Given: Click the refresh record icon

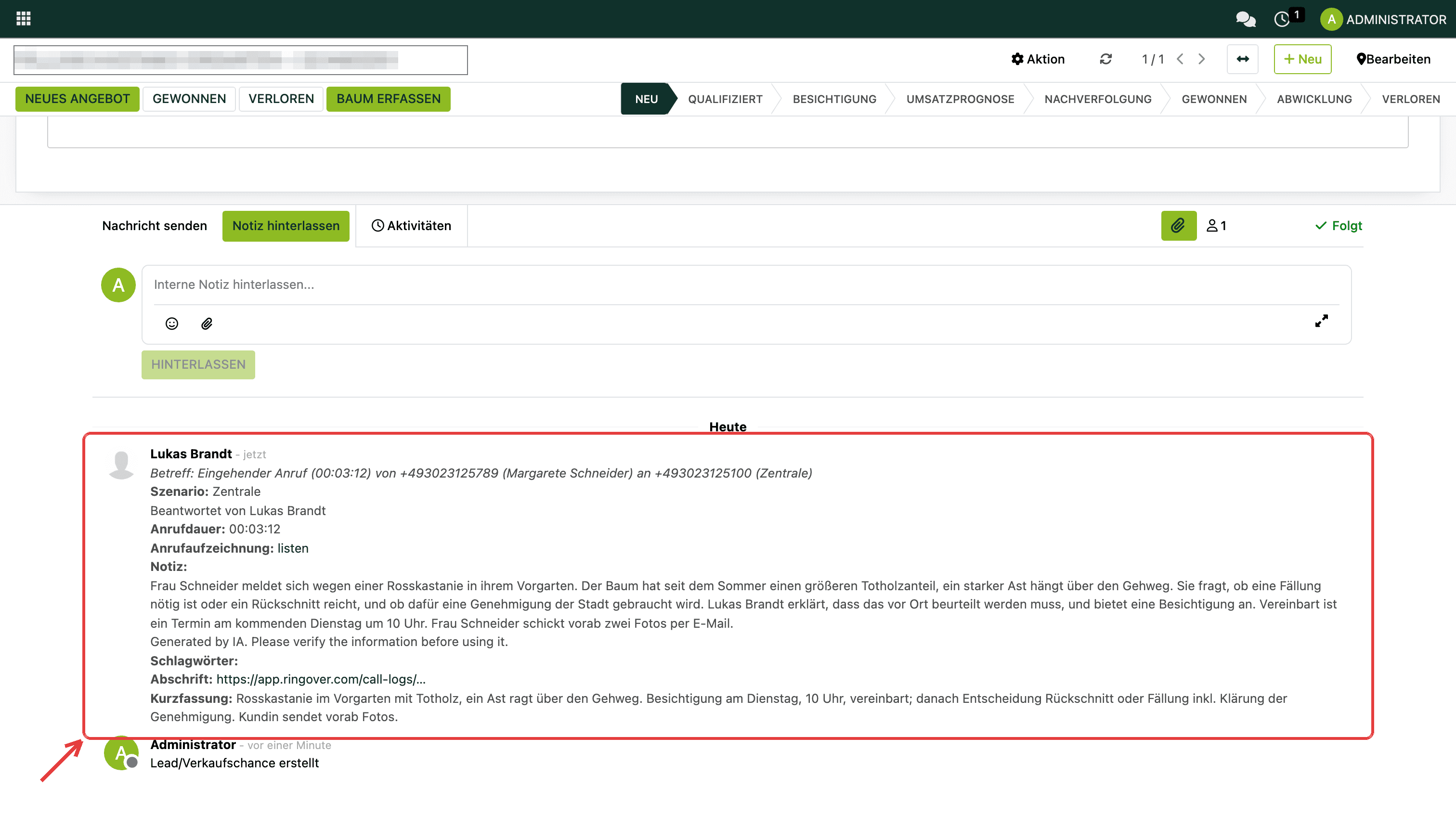Looking at the screenshot, I should click(x=1105, y=59).
